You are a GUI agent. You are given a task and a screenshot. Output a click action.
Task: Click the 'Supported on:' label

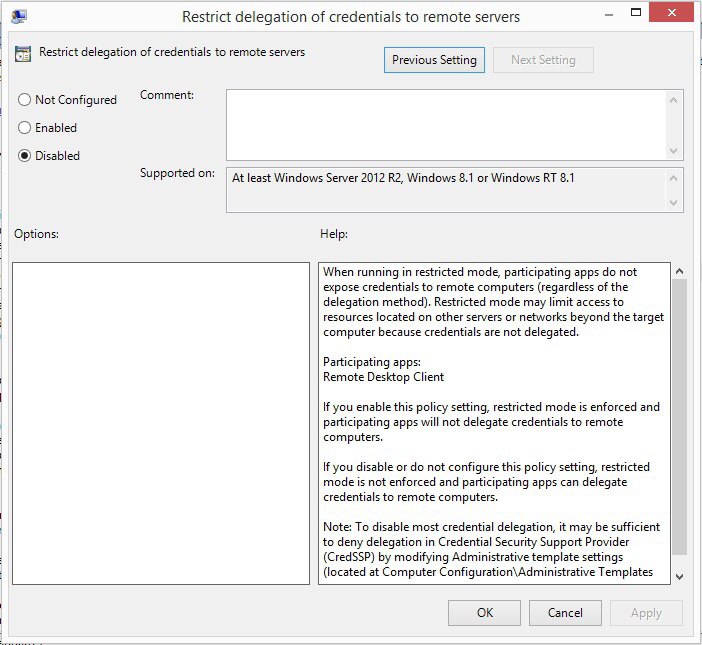(x=177, y=173)
